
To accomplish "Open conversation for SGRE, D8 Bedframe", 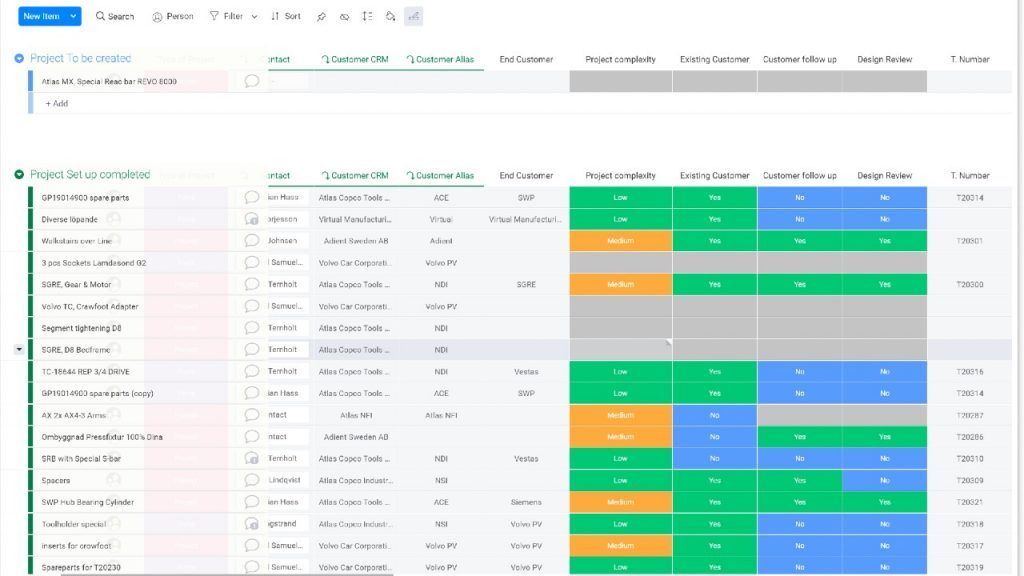I will click(x=251, y=349).
